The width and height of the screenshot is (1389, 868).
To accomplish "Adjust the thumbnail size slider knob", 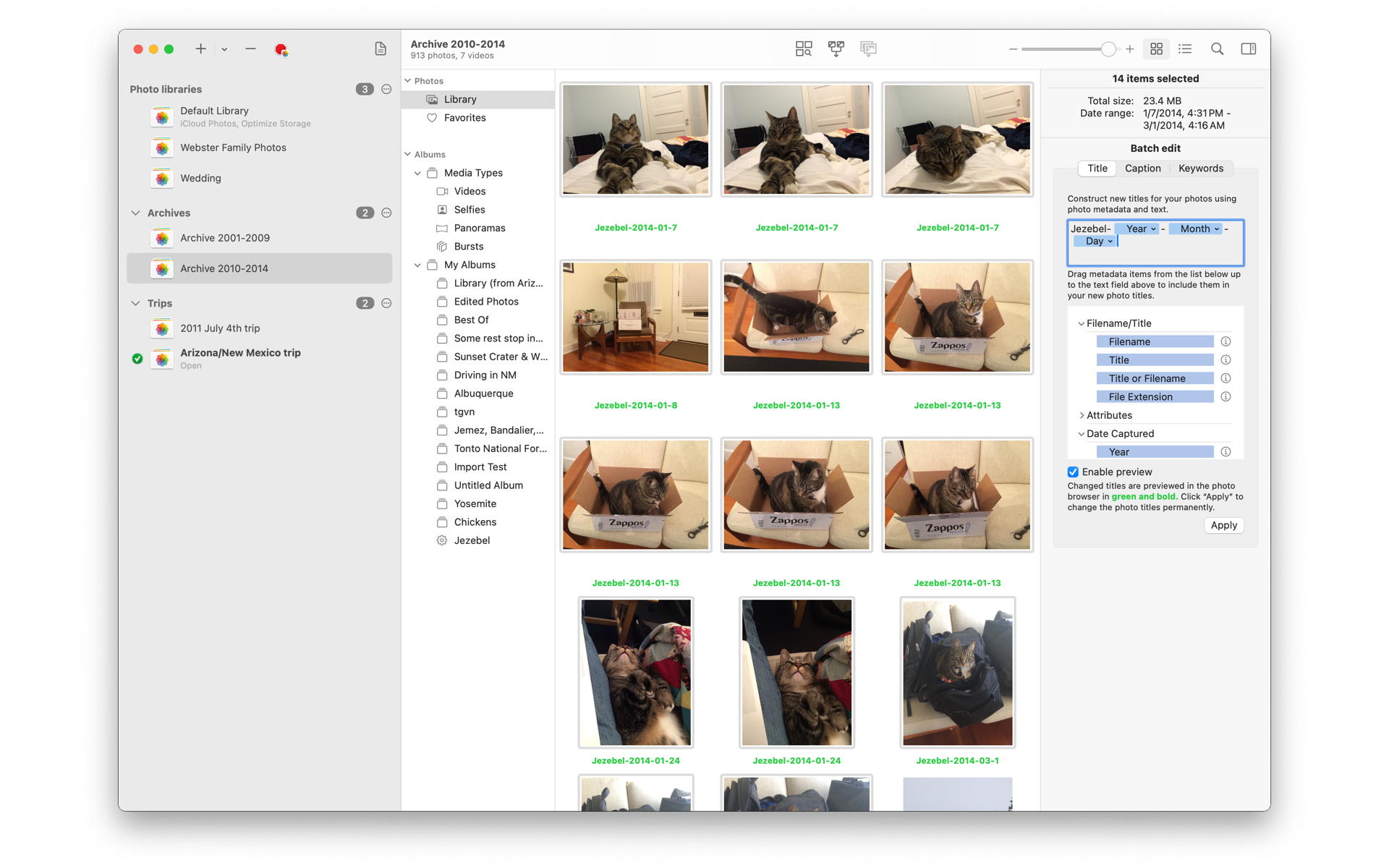I will (1108, 49).
